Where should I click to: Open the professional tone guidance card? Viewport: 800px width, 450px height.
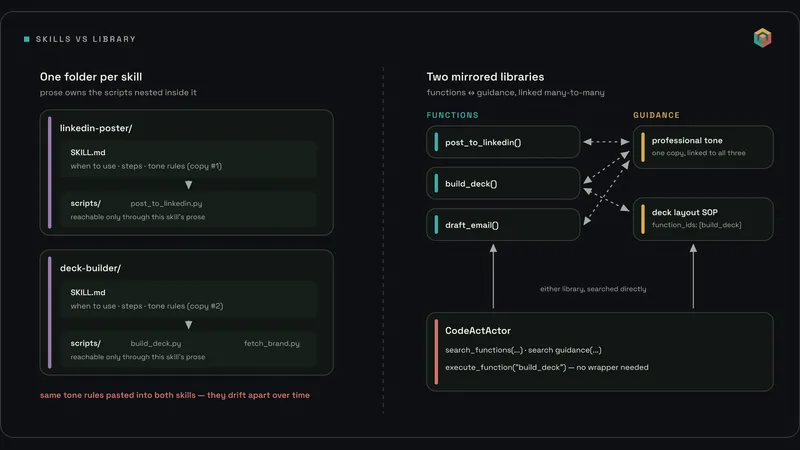click(703, 147)
